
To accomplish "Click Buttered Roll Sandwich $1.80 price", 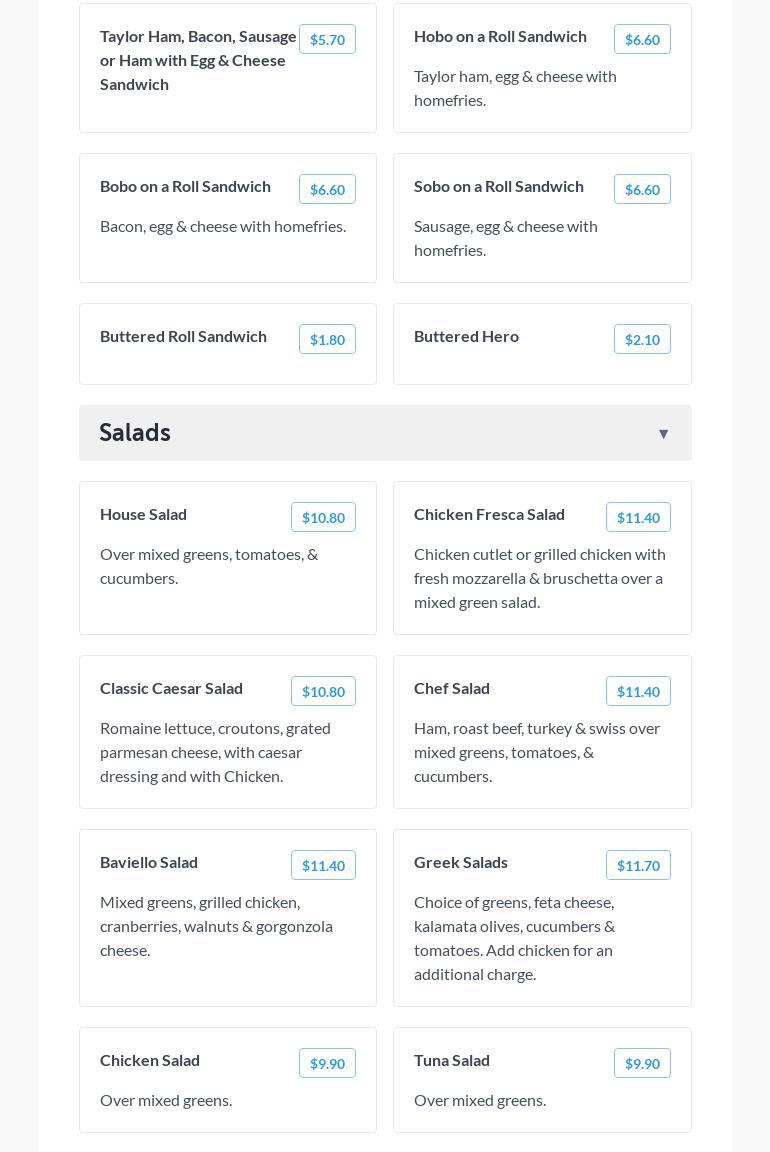I will pyautogui.click(x=327, y=340).
